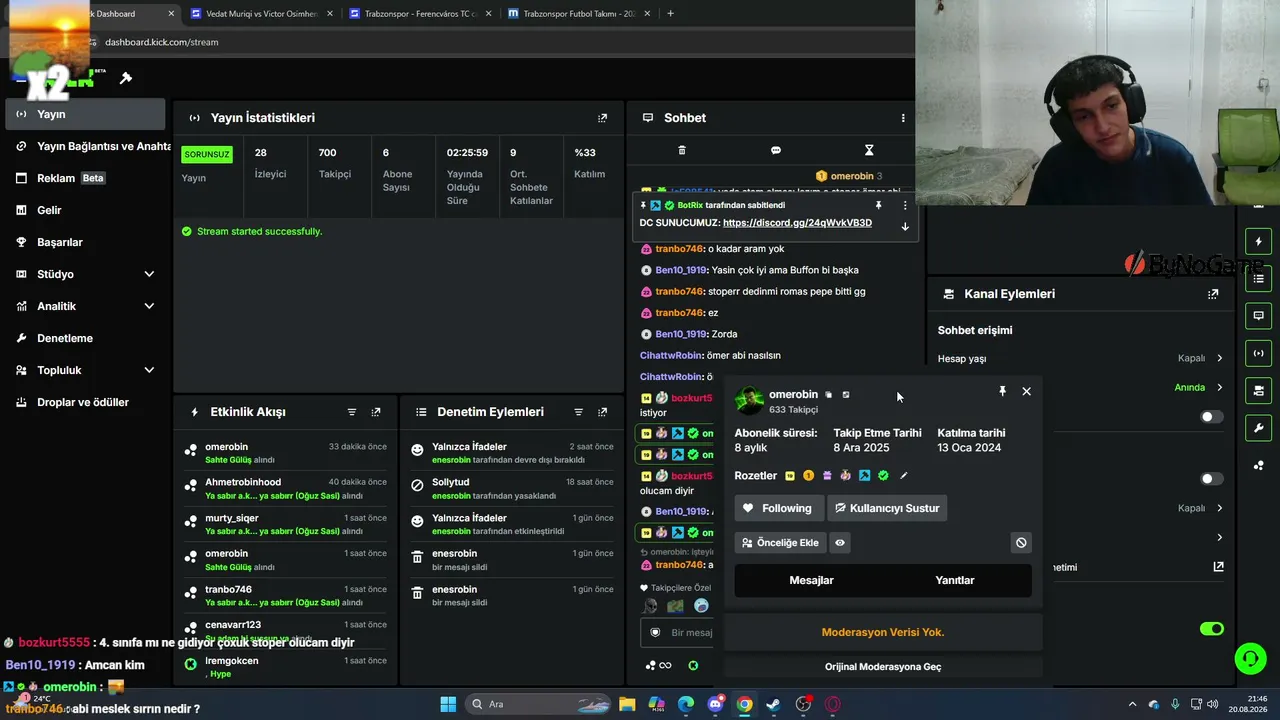Image resolution: width=1280 pixels, height=720 pixels.
Task: Click the gavel icon in the top bar
Action: tap(126, 78)
